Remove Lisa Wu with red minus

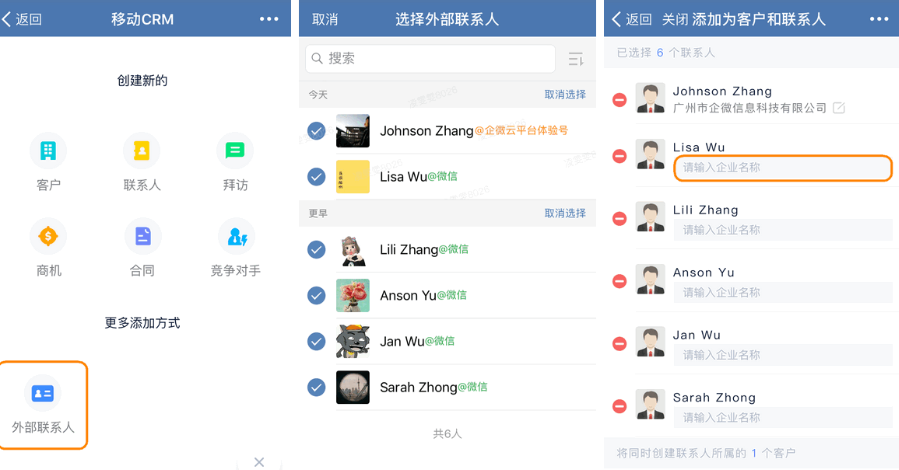[x=619, y=156]
